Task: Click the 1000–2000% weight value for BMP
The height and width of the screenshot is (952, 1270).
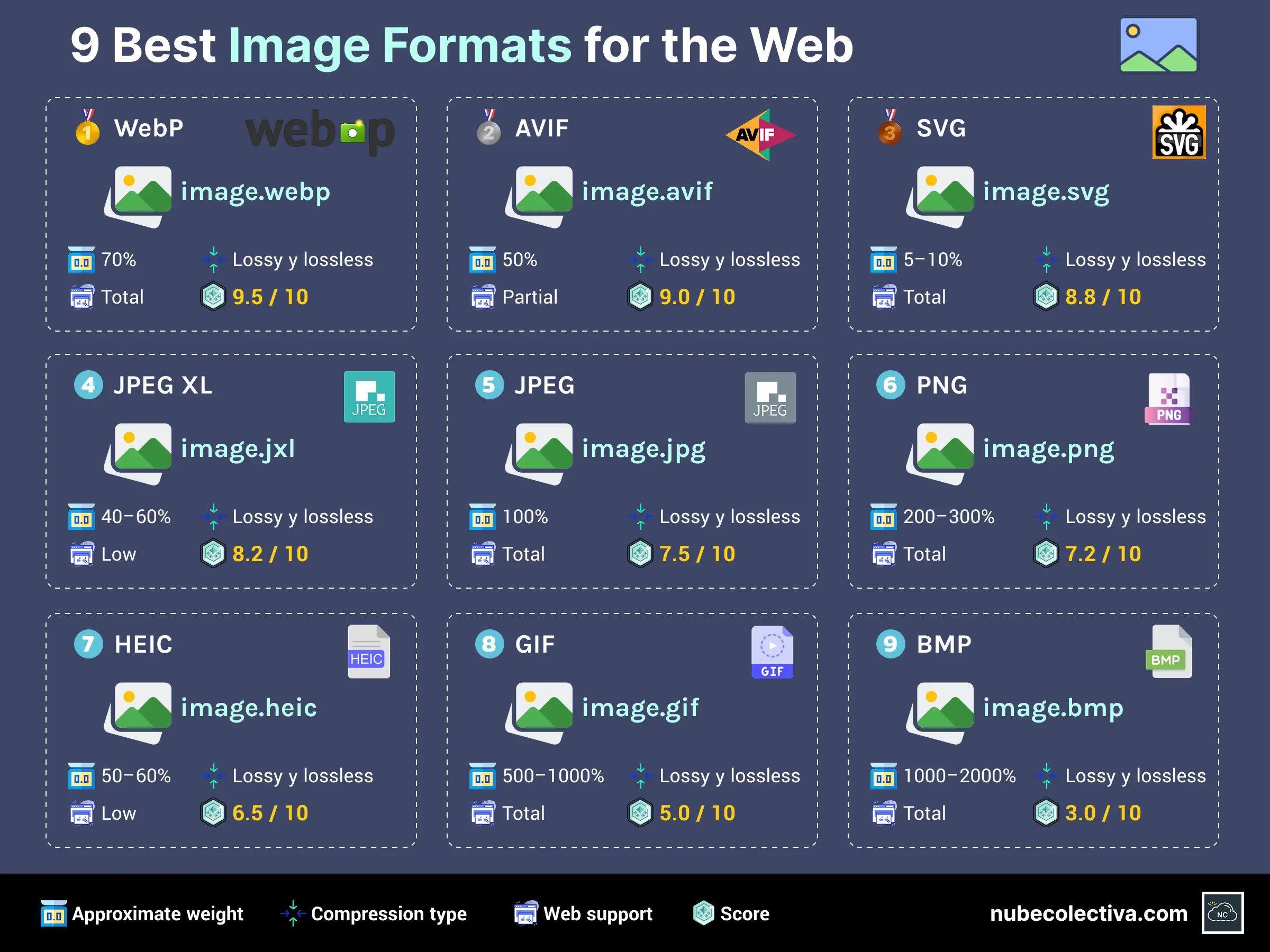Action: 960,776
